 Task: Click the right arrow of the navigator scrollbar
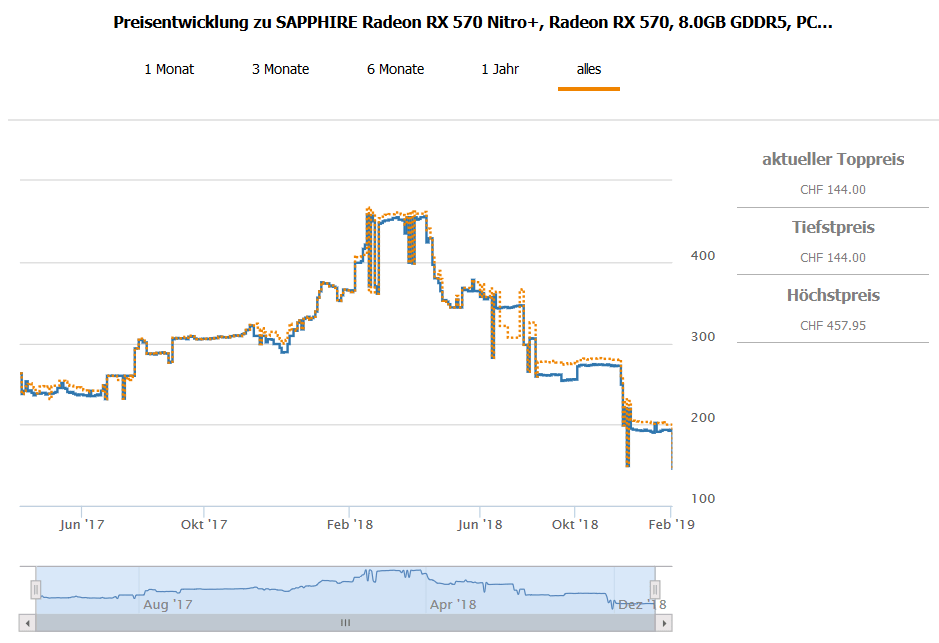tap(664, 623)
